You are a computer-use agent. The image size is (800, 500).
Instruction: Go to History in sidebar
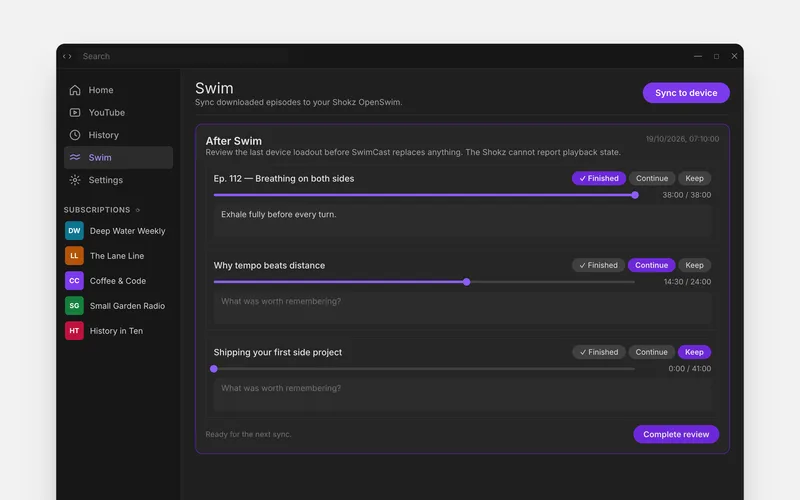(118, 135)
